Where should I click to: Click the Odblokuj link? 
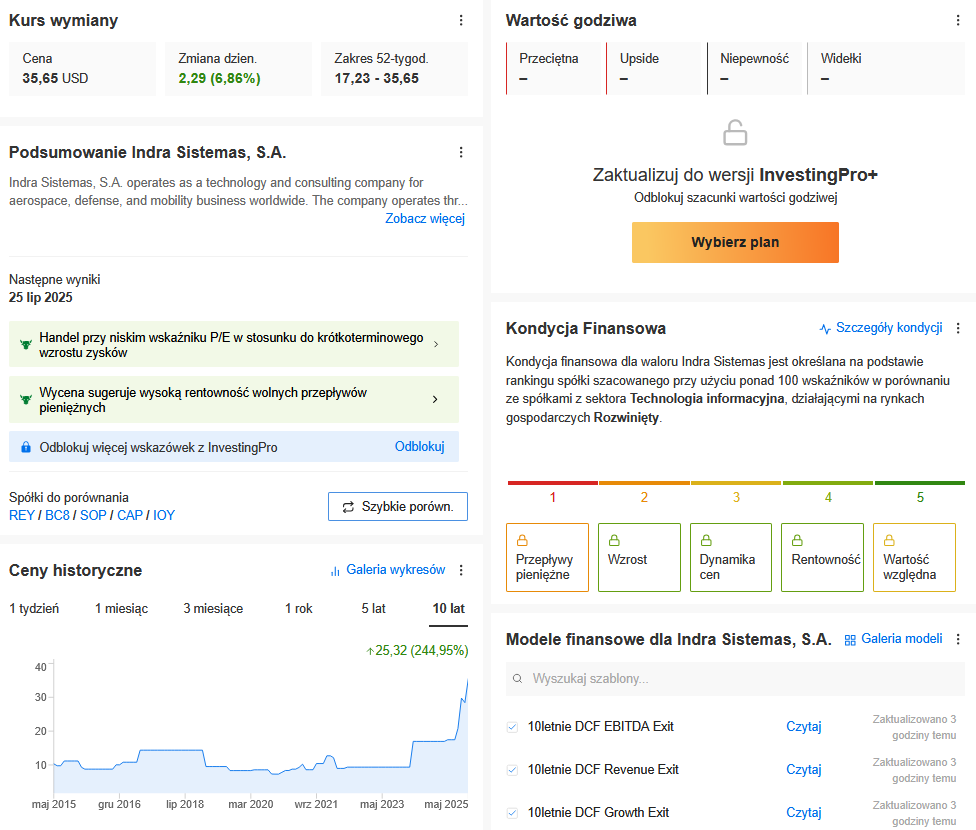pos(420,447)
